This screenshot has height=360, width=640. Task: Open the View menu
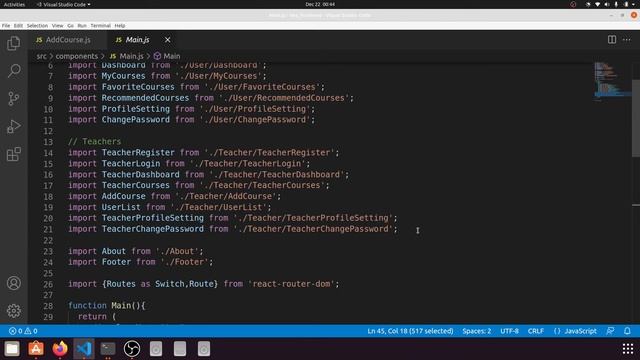click(x=58, y=25)
